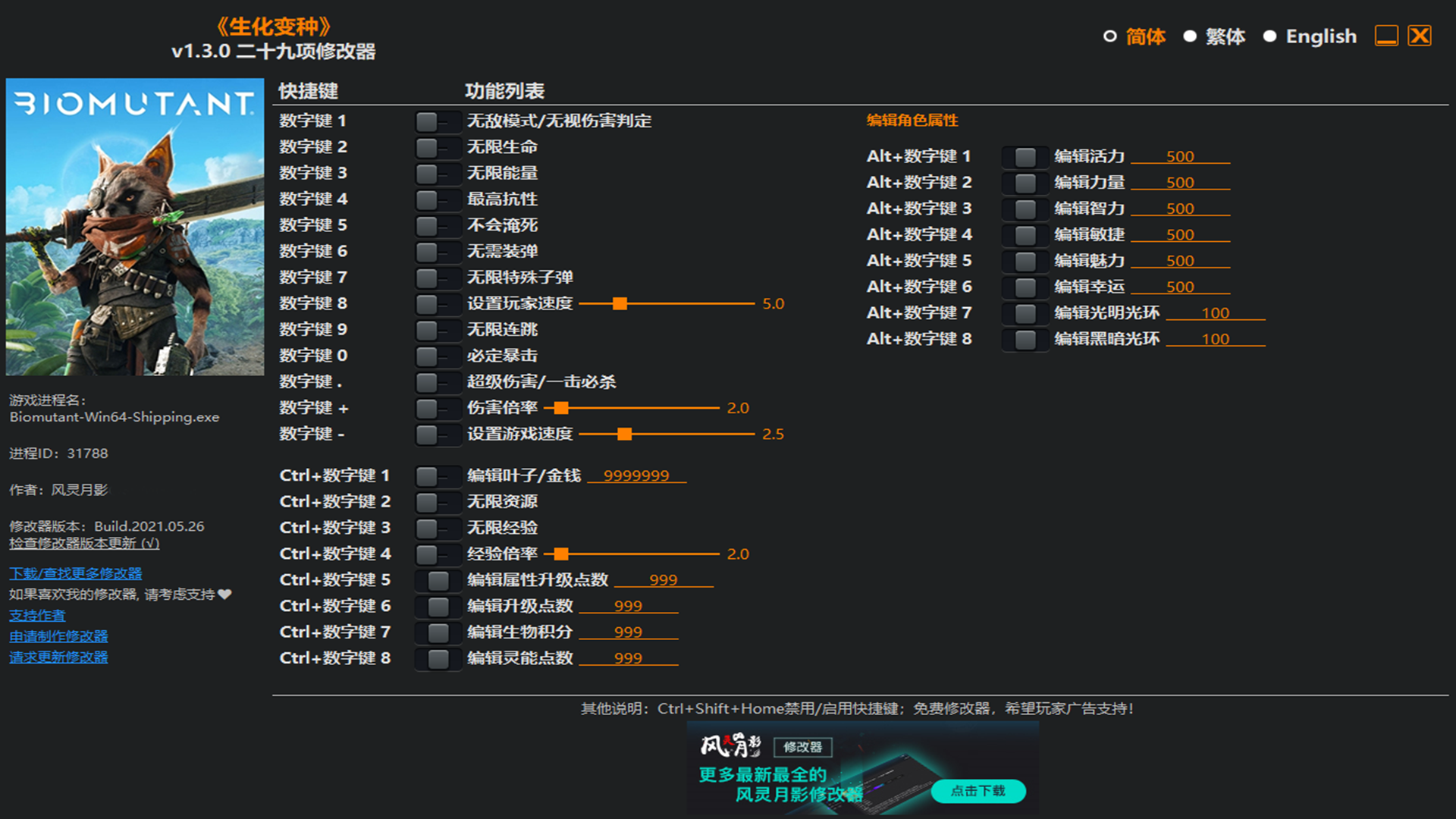The width and height of the screenshot is (1456, 819).
Task: Click the 编辑叶子/金钱 money value field
Action: point(636,476)
